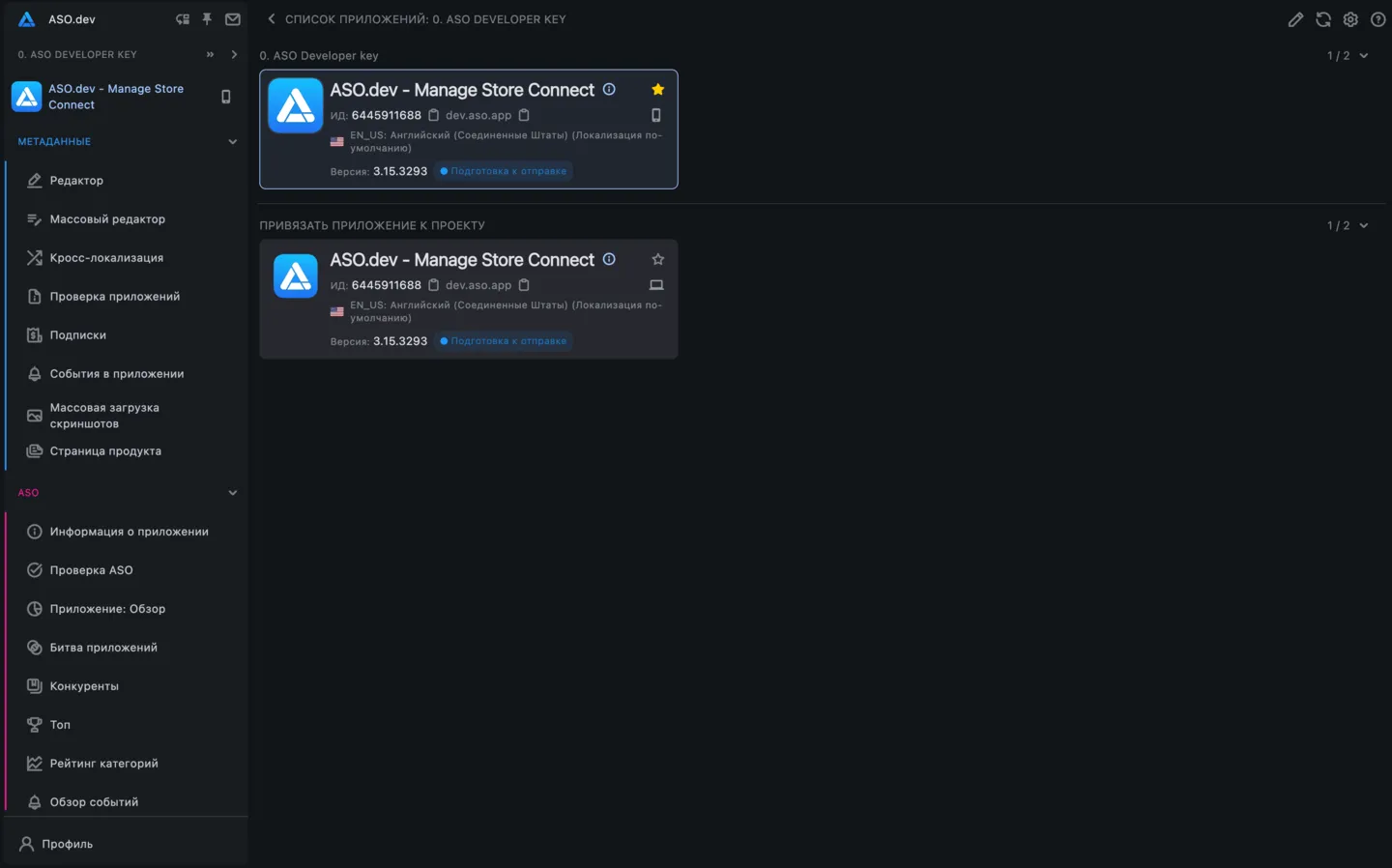Image resolution: width=1392 pixels, height=868 pixels.
Task: Go back using the arrow before СПИСОК ПРИЛОЖЕНИЙ
Action: [x=272, y=19]
